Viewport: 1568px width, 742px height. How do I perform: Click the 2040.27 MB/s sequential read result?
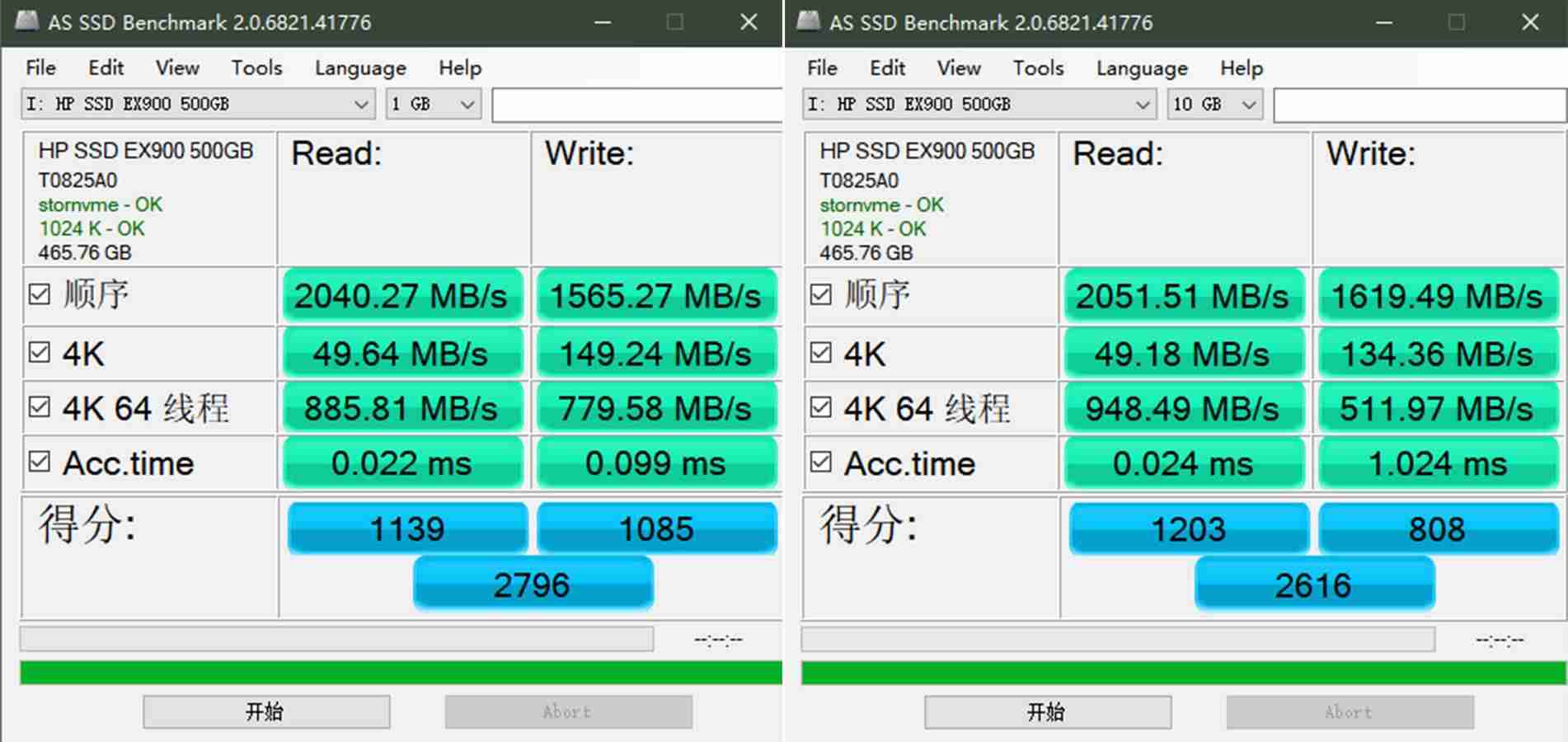(402, 295)
